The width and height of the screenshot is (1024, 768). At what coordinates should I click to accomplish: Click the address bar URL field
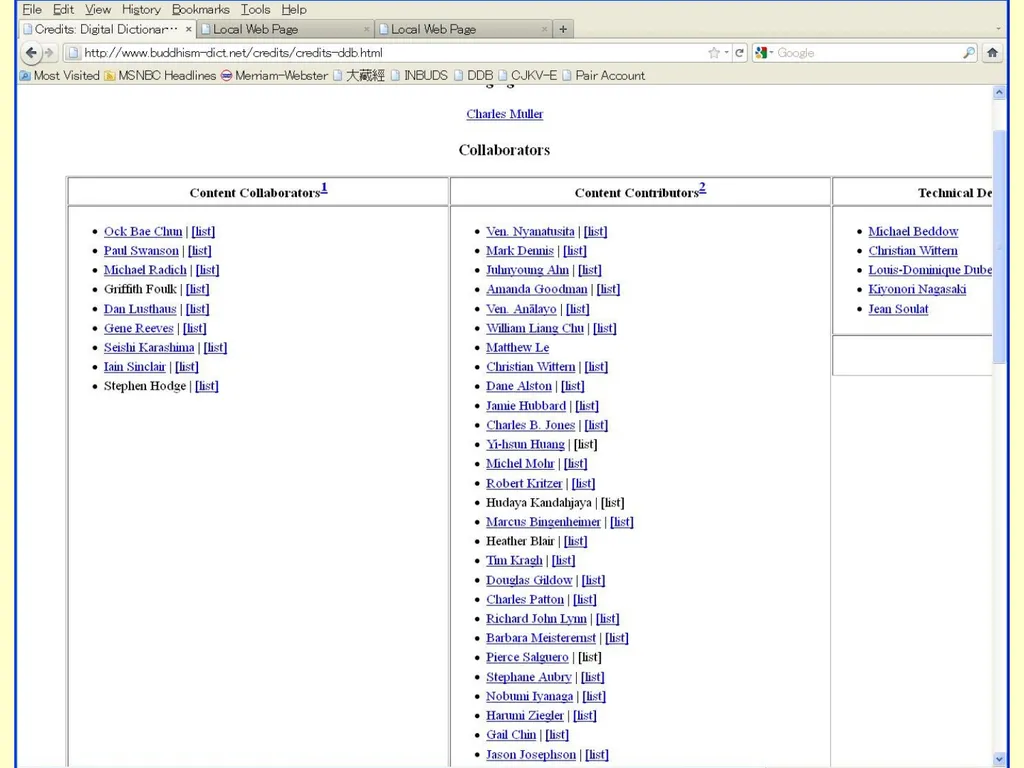click(394, 53)
